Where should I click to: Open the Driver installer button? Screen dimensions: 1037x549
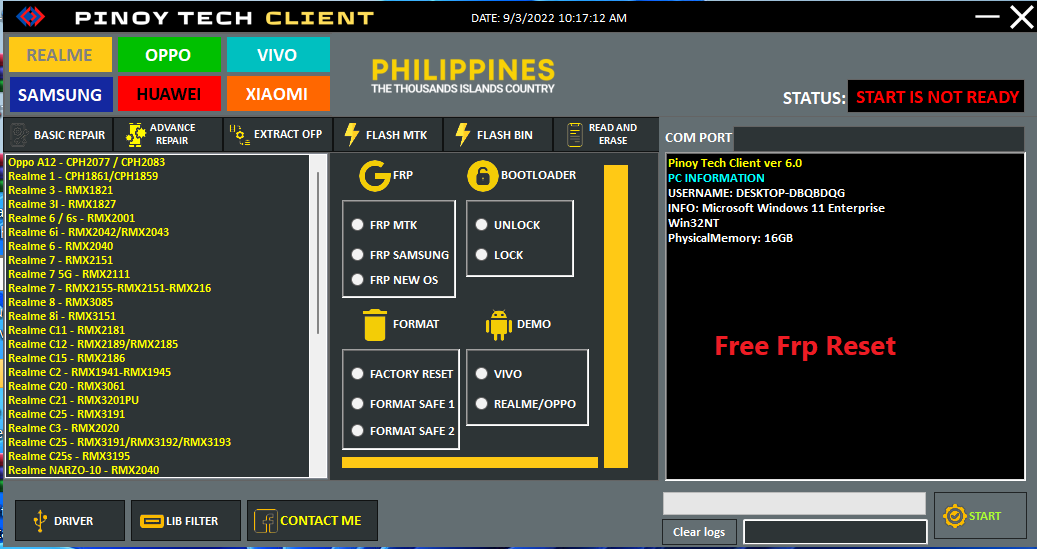pos(69,521)
